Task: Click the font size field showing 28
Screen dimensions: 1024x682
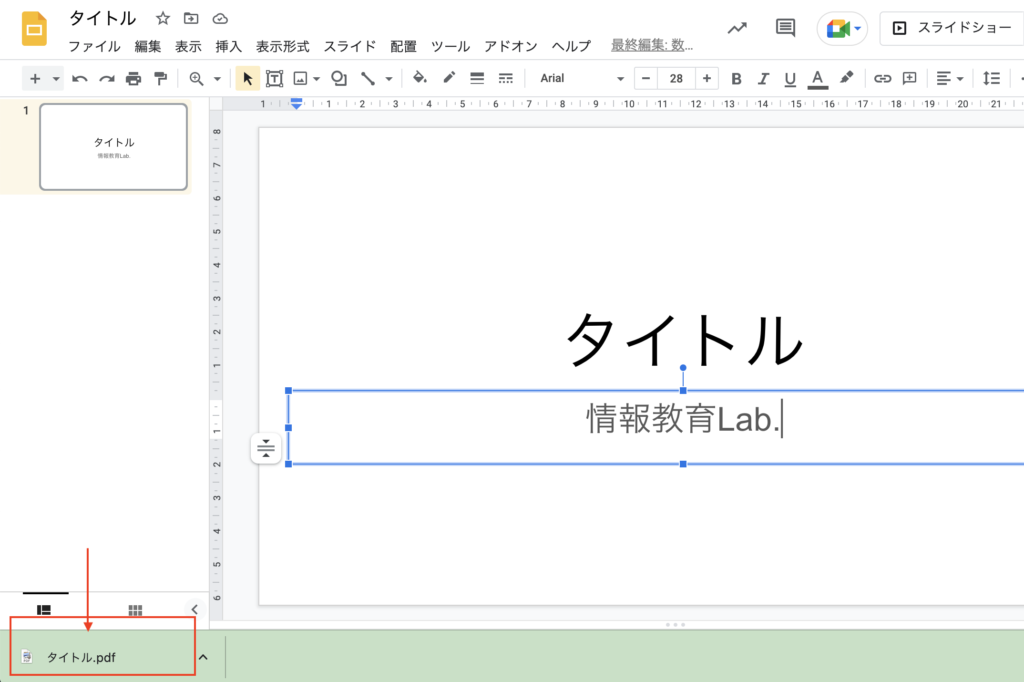Action: point(676,78)
